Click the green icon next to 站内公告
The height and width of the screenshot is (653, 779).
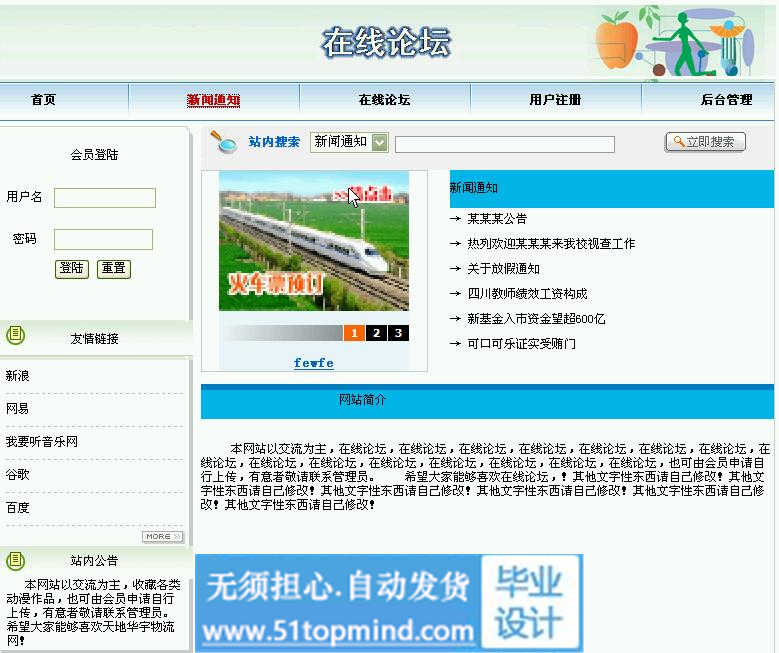point(15,559)
